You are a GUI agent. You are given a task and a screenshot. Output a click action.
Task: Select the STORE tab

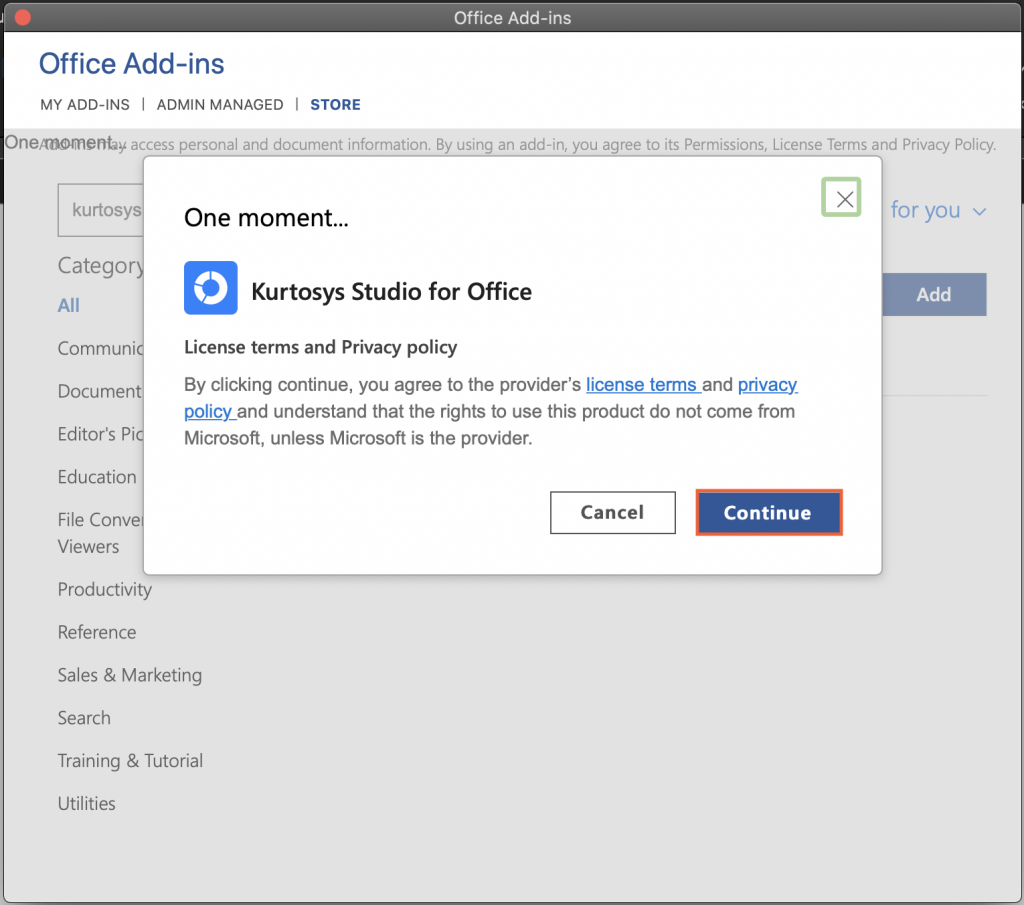point(335,104)
